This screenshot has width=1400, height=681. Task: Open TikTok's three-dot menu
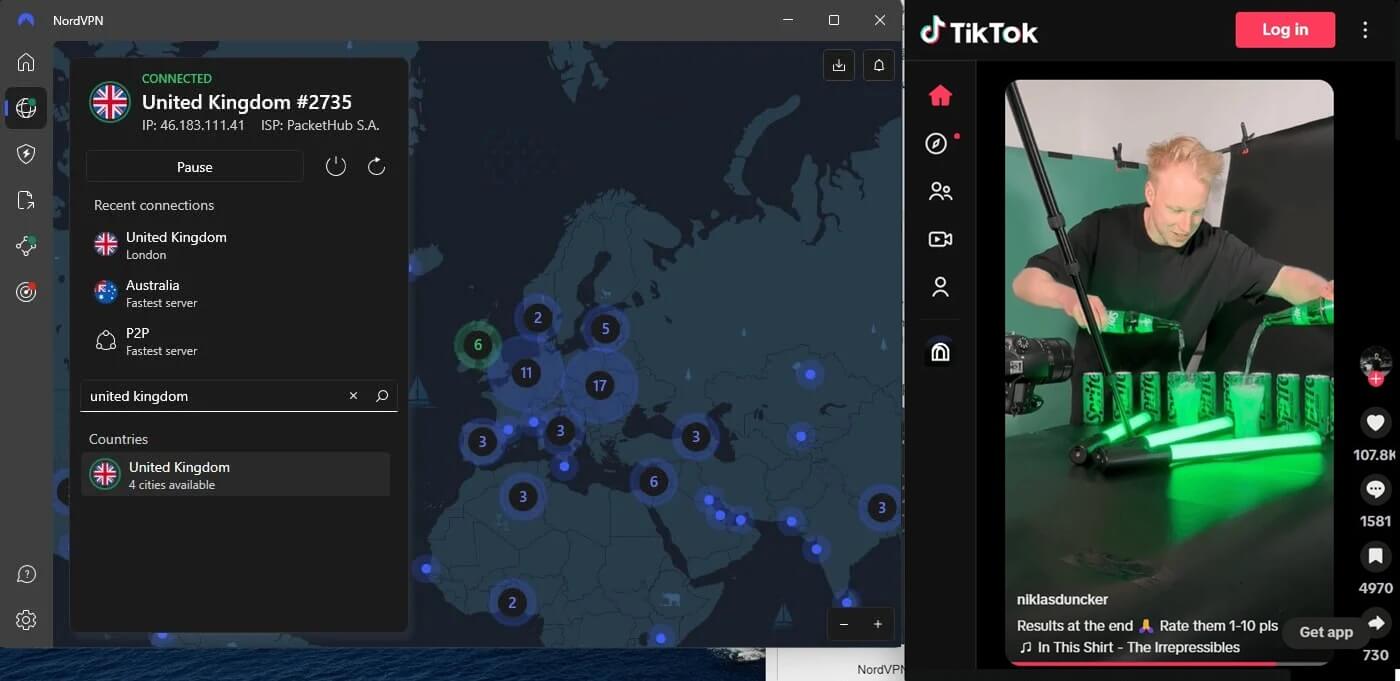[1365, 30]
